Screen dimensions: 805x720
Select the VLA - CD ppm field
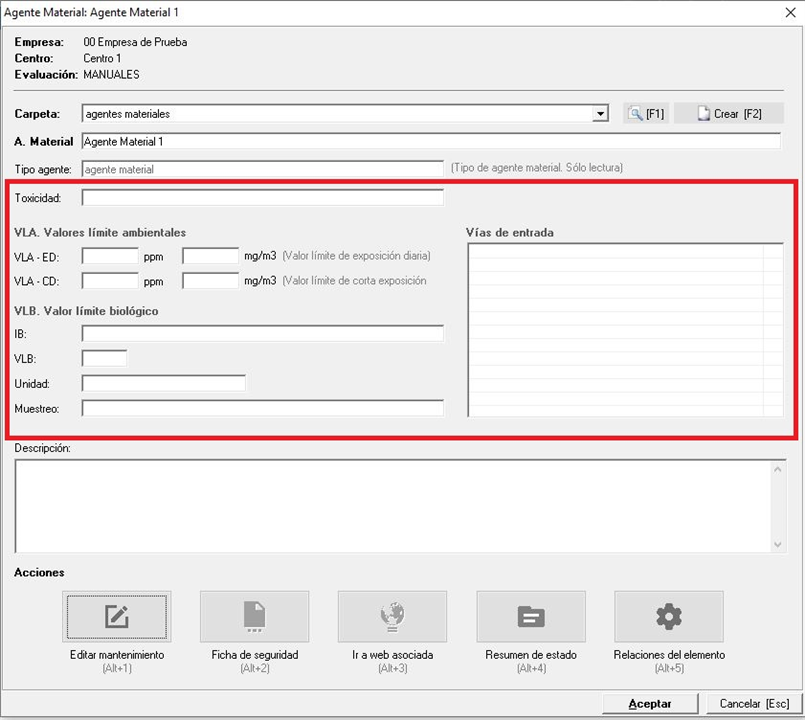coord(110,281)
